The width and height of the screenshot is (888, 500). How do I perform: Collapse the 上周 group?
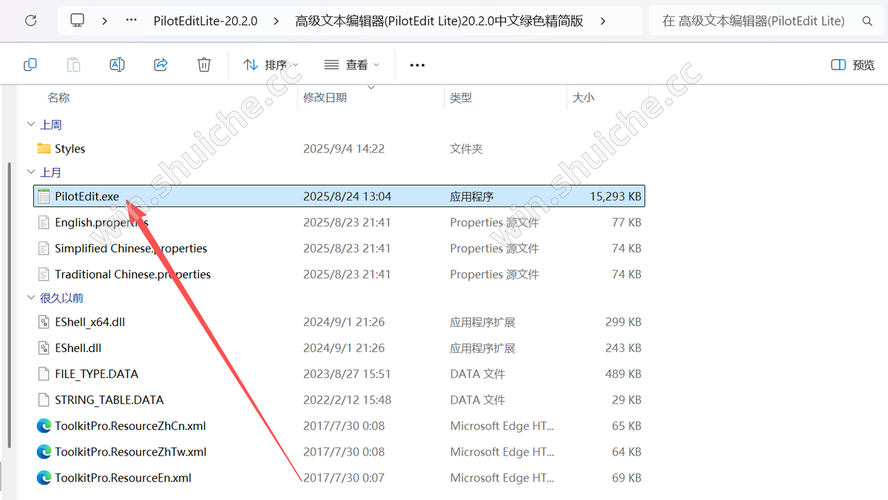click(x=31, y=124)
